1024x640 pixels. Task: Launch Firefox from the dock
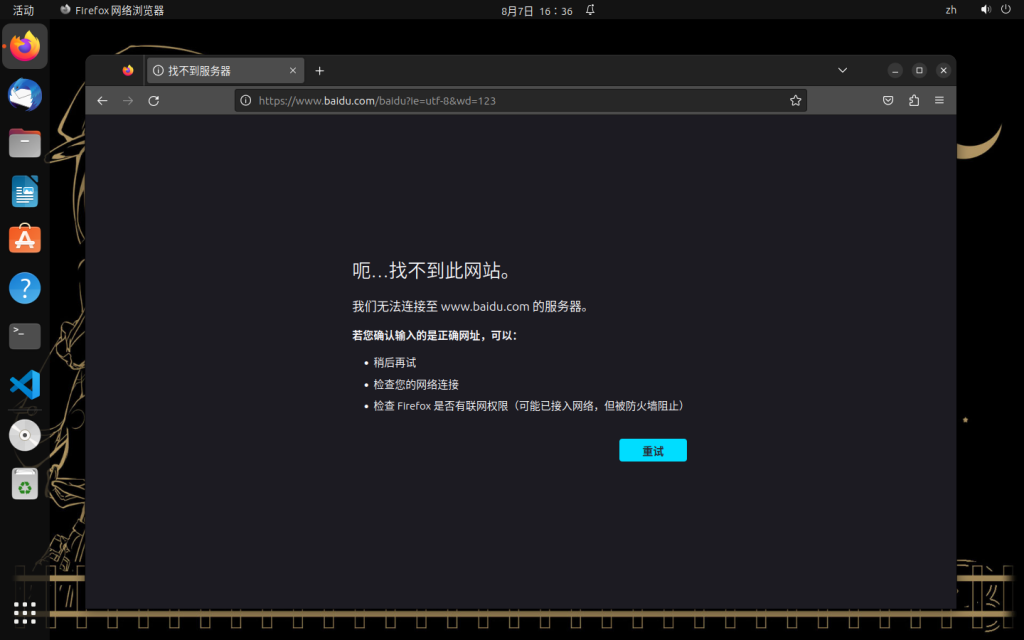click(x=25, y=46)
